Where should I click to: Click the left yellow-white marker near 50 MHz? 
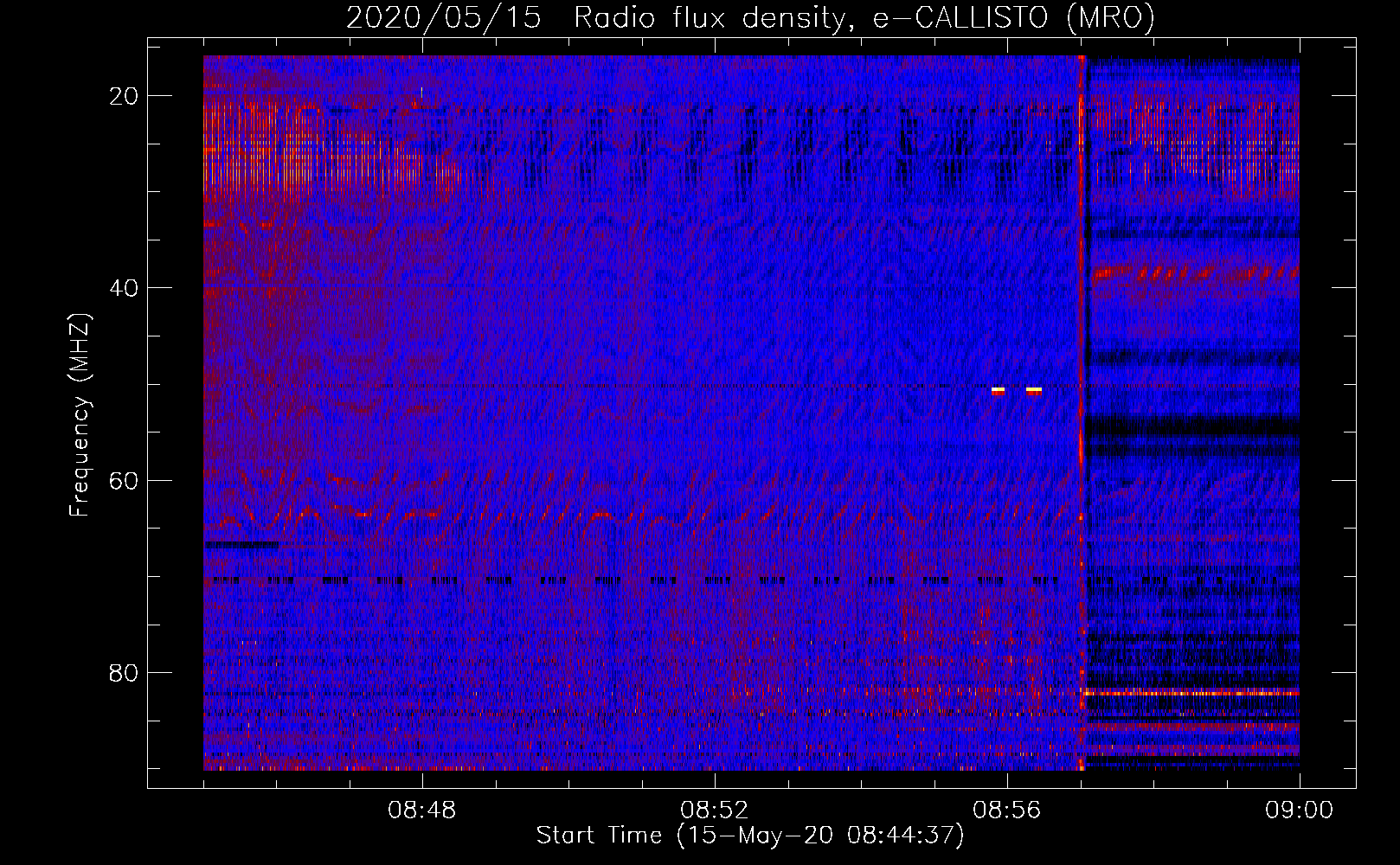click(999, 391)
